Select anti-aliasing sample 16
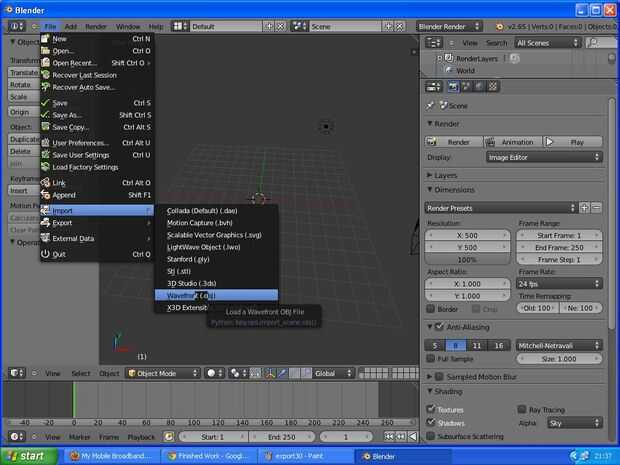This screenshot has height=465, width=620. coord(499,346)
